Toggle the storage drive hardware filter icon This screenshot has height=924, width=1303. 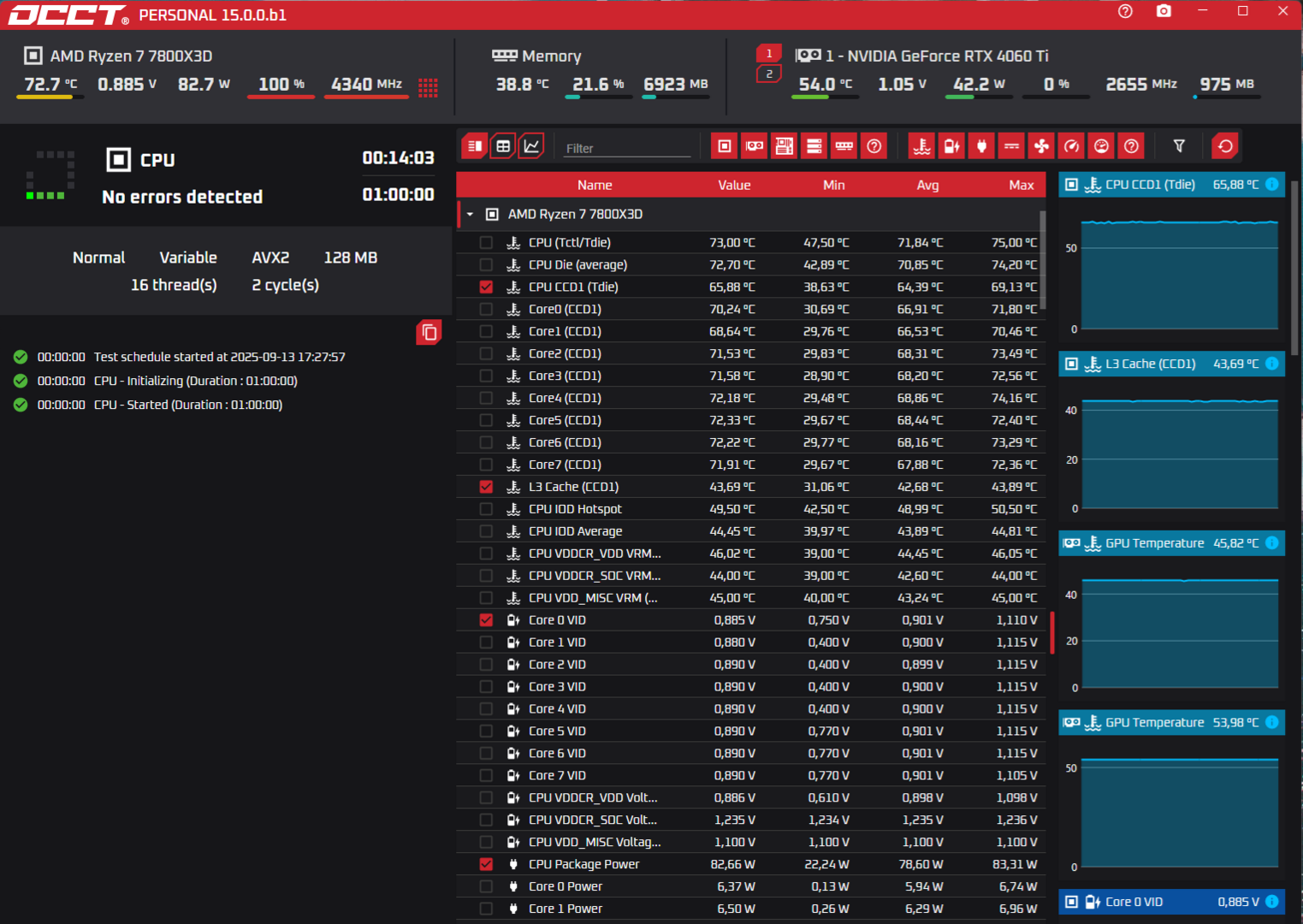pos(814,146)
